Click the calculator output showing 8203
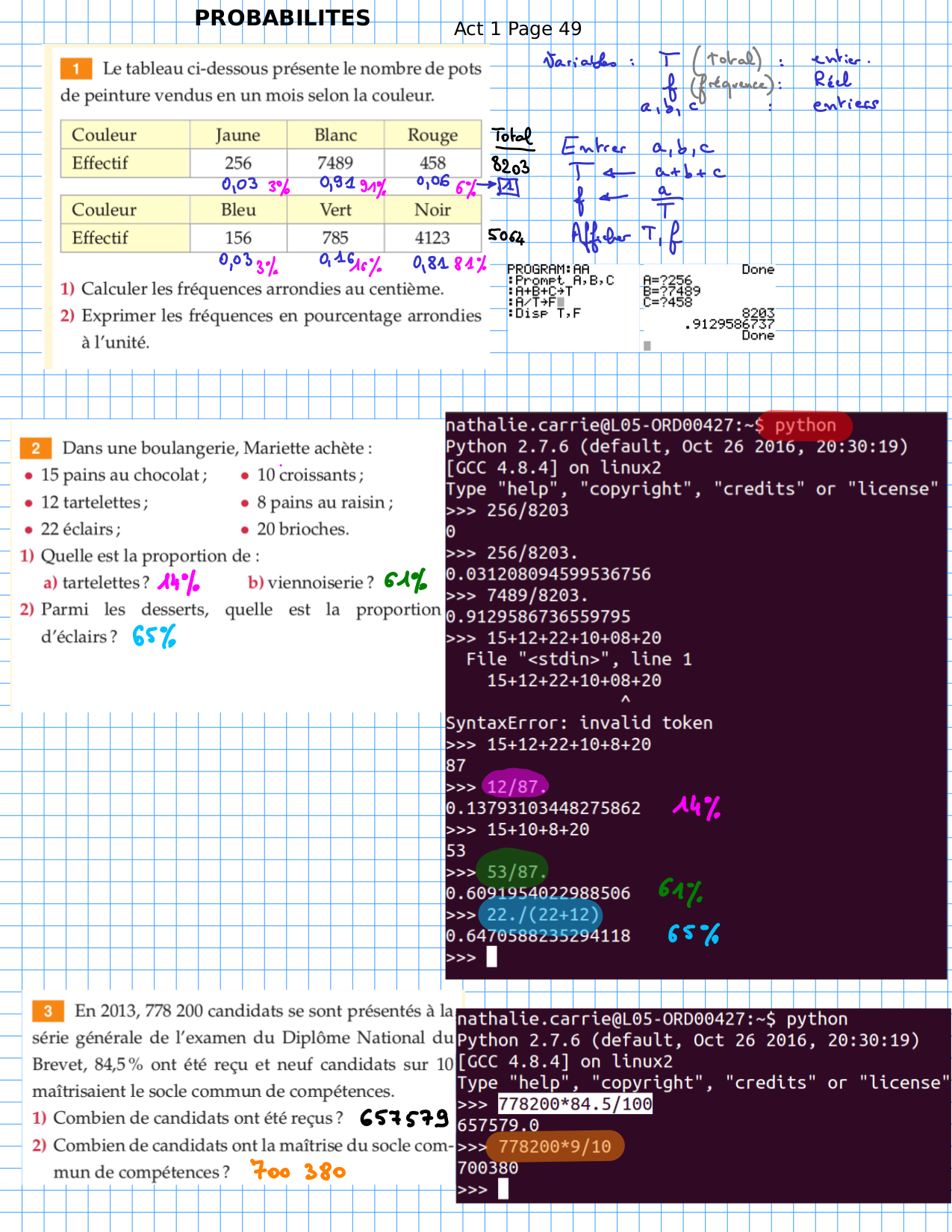952x1232 pixels. coord(758,313)
